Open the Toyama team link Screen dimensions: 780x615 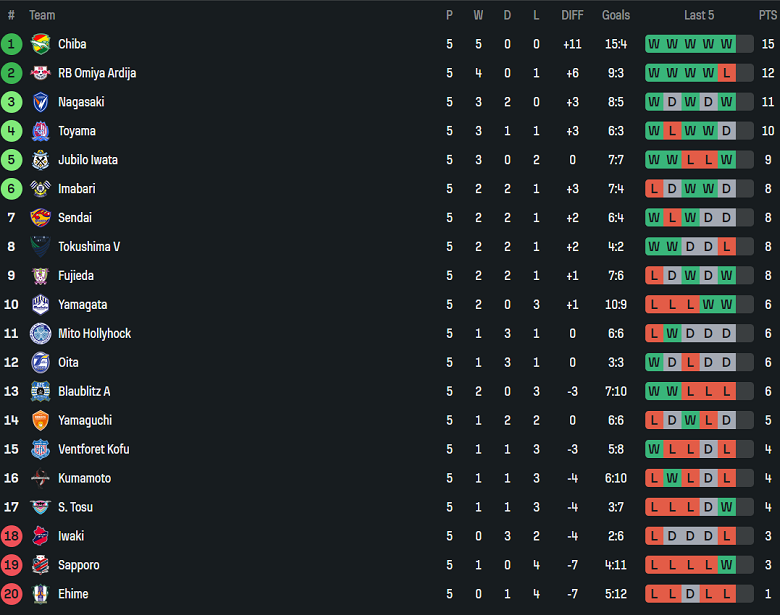pyautogui.click(x=77, y=131)
